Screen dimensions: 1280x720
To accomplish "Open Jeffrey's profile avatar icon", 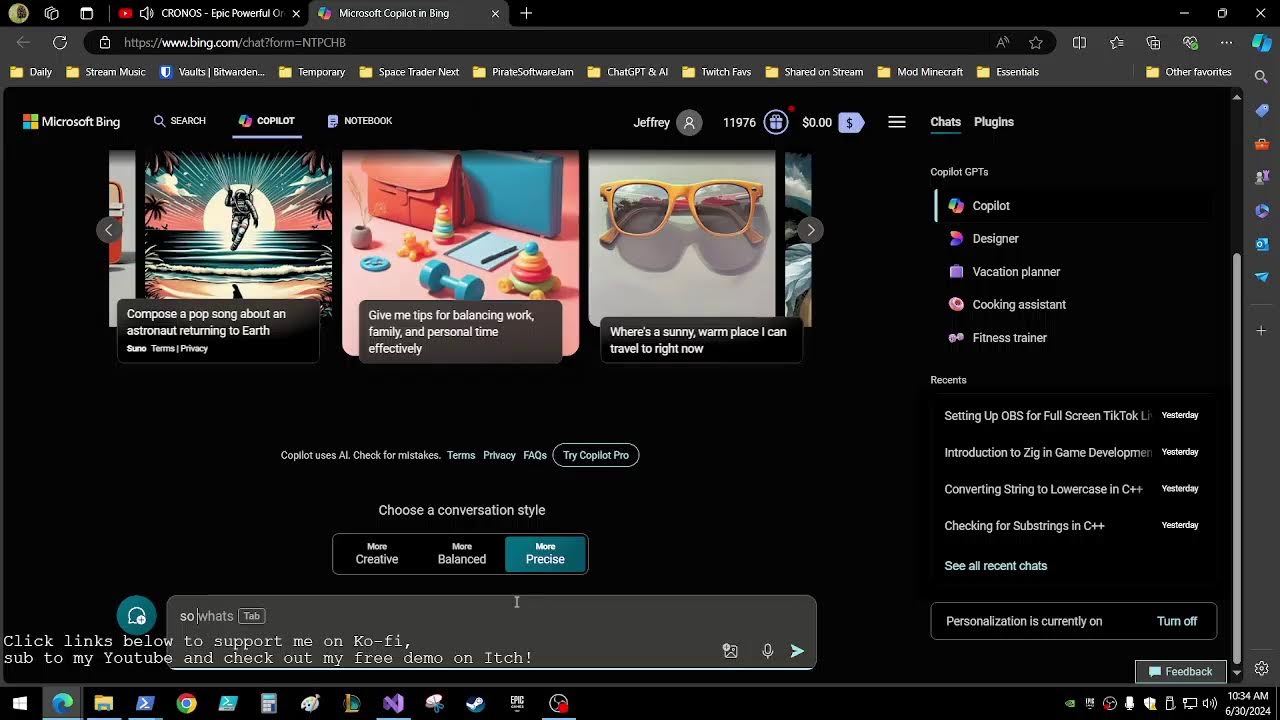I will point(689,122).
